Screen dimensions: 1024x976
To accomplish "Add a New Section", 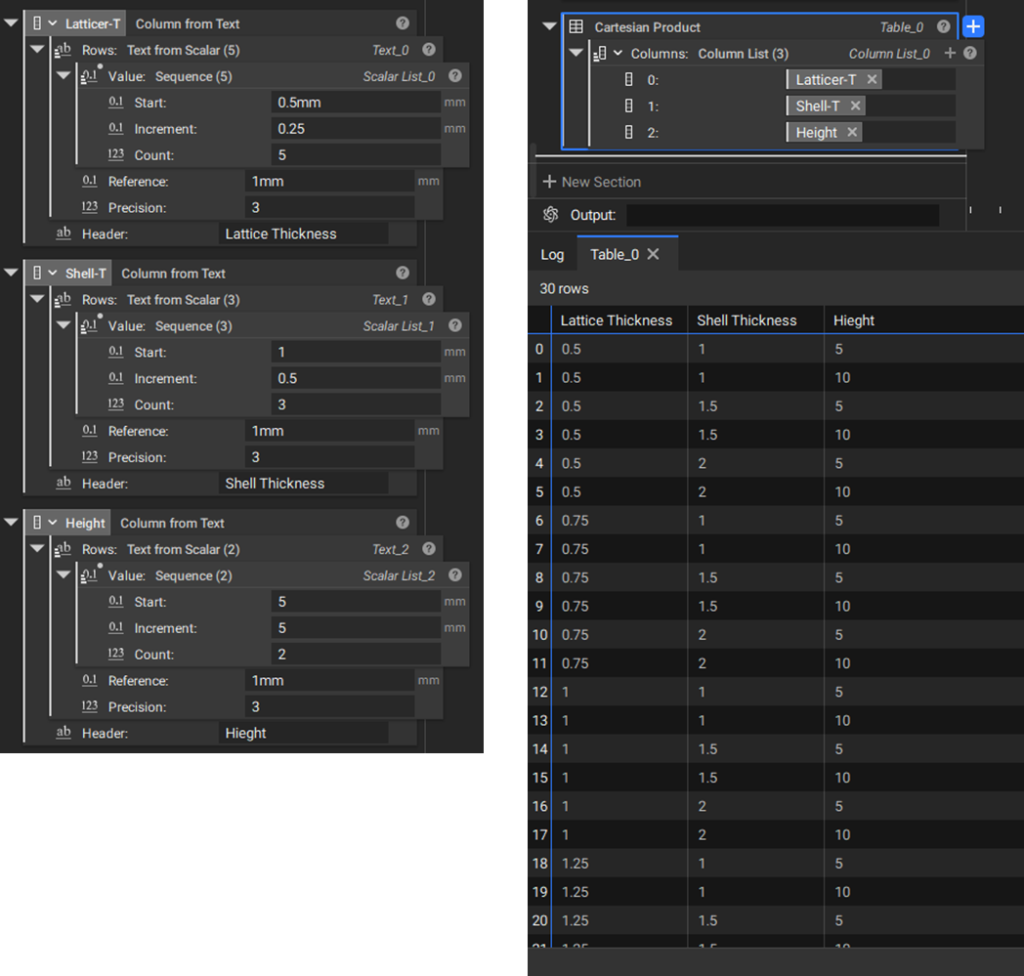I will tap(592, 182).
